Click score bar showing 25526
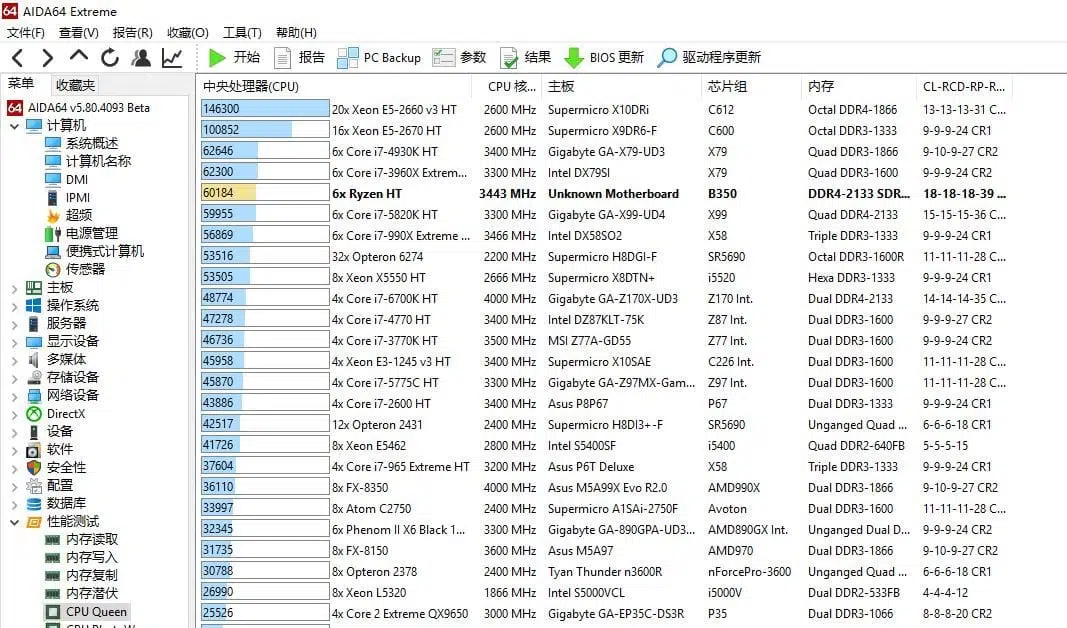 click(265, 612)
